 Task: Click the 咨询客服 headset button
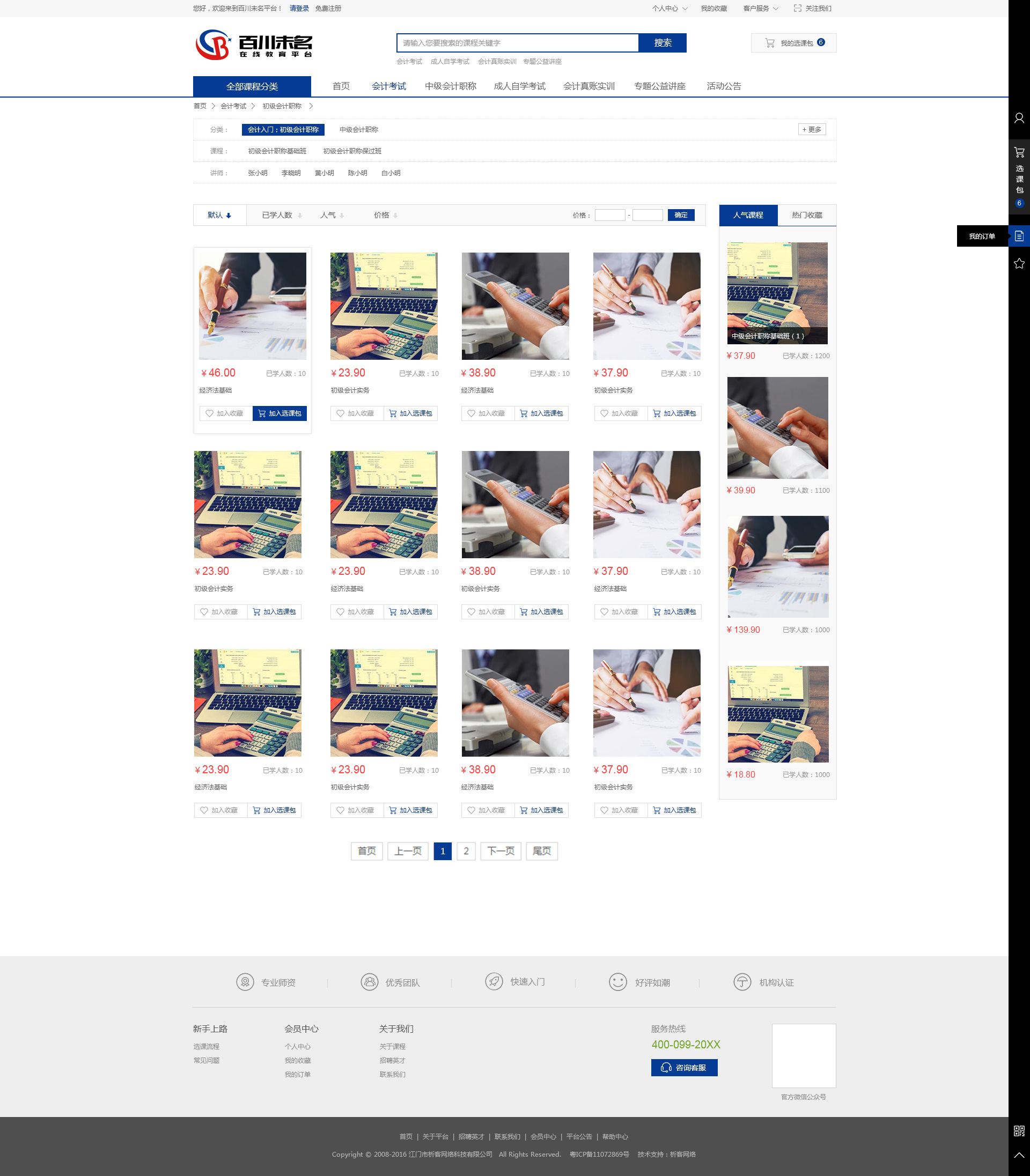tap(684, 1068)
